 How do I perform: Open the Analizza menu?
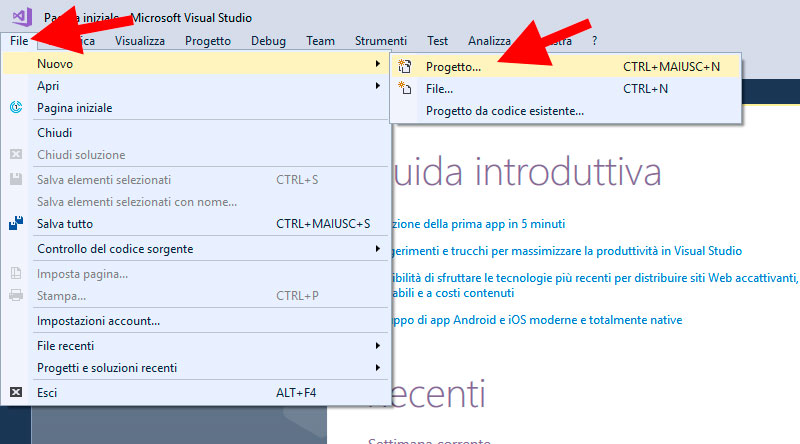point(489,41)
